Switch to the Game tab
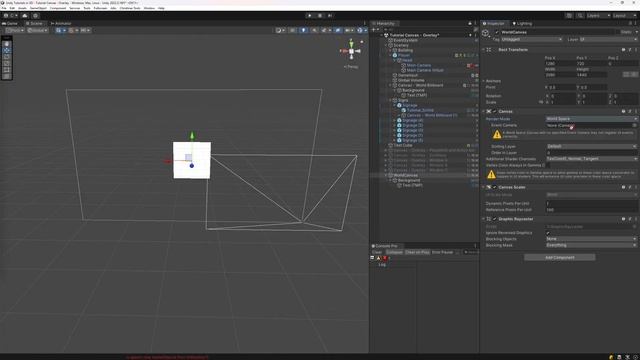This screenshot has width=640, height=360. [10, 23]
